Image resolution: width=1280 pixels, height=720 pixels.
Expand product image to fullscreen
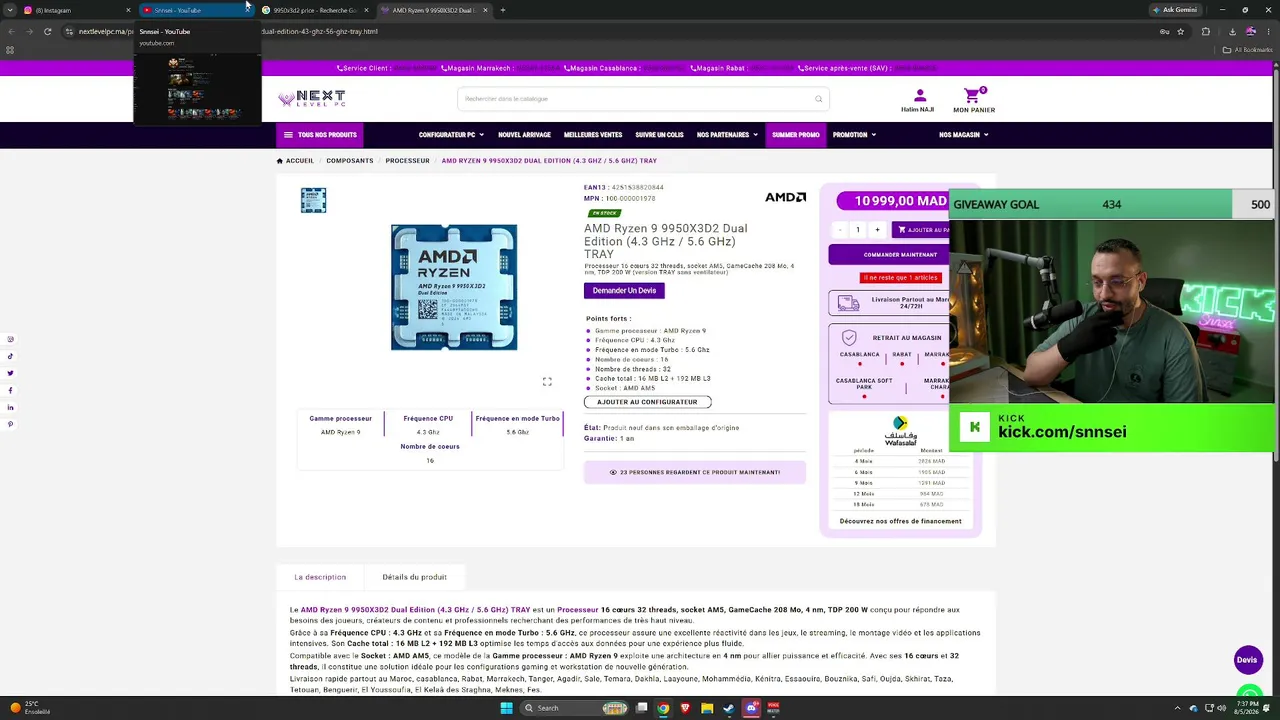547,382
